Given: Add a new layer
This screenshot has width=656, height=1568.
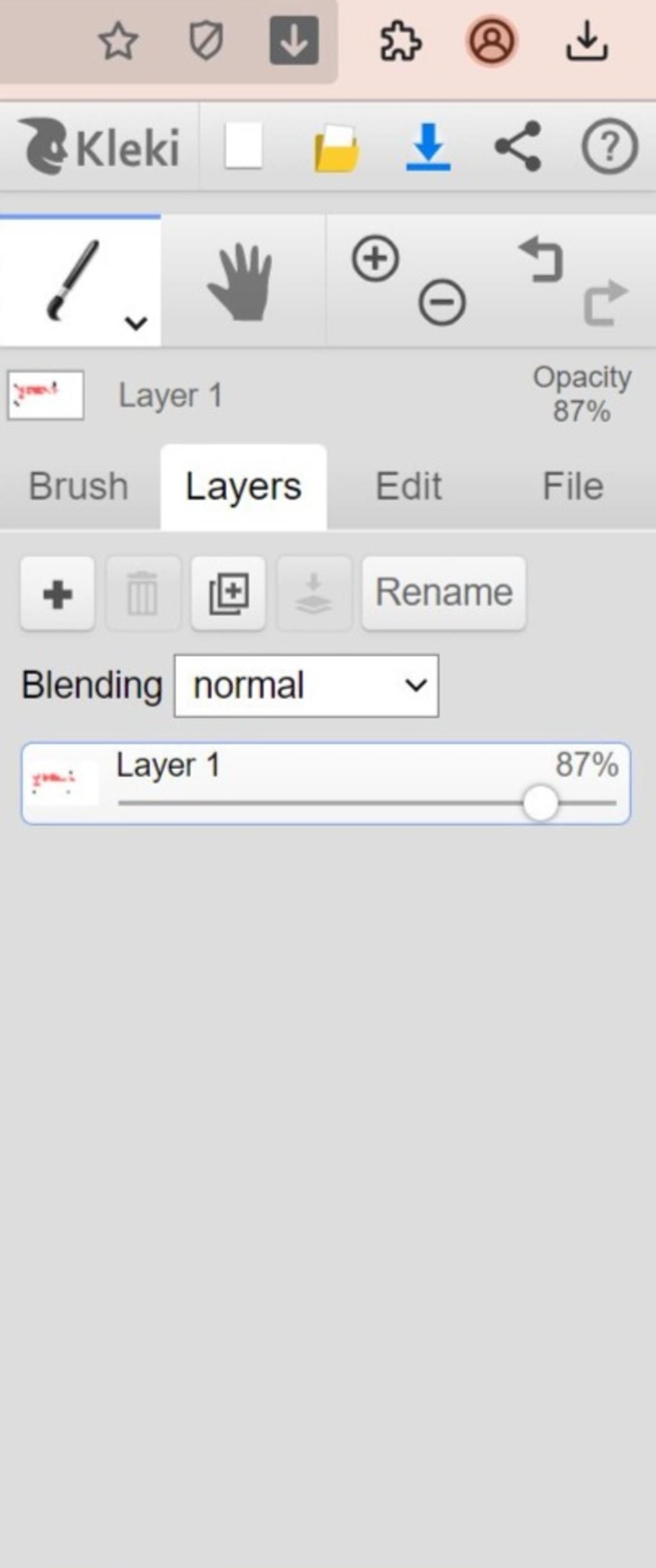Looking at the screenshot, I should click(x=58, y=593).
